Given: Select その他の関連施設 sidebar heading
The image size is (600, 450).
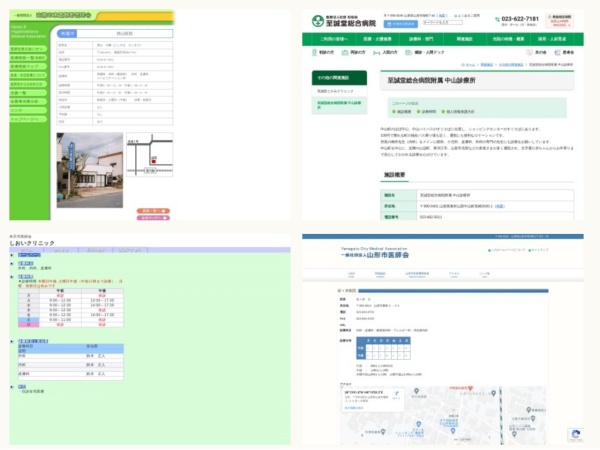Looking at the screenshot, I should click(339, 78).
